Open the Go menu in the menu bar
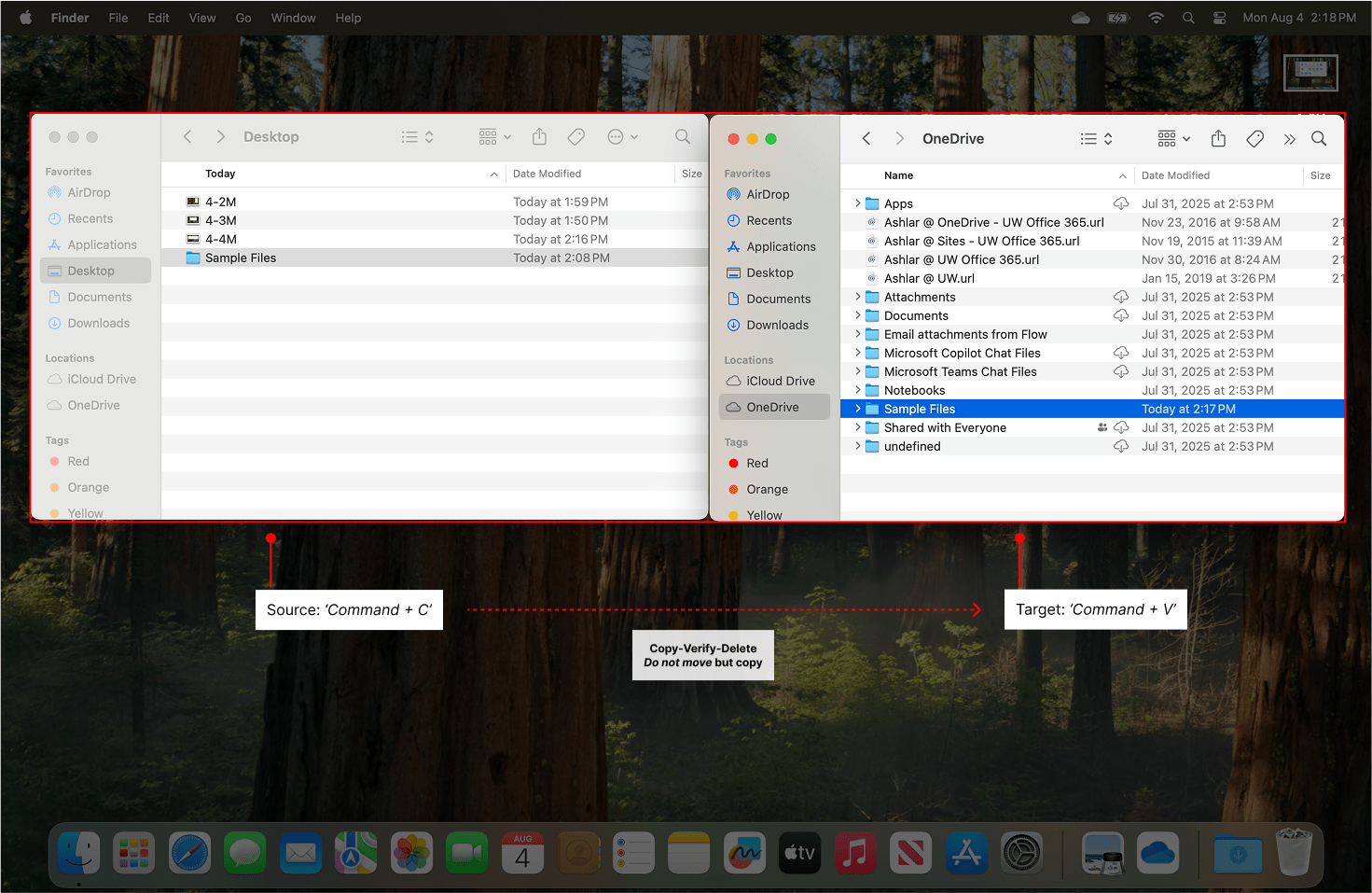Screen dimensions: 1372x893 pos(243,17)
